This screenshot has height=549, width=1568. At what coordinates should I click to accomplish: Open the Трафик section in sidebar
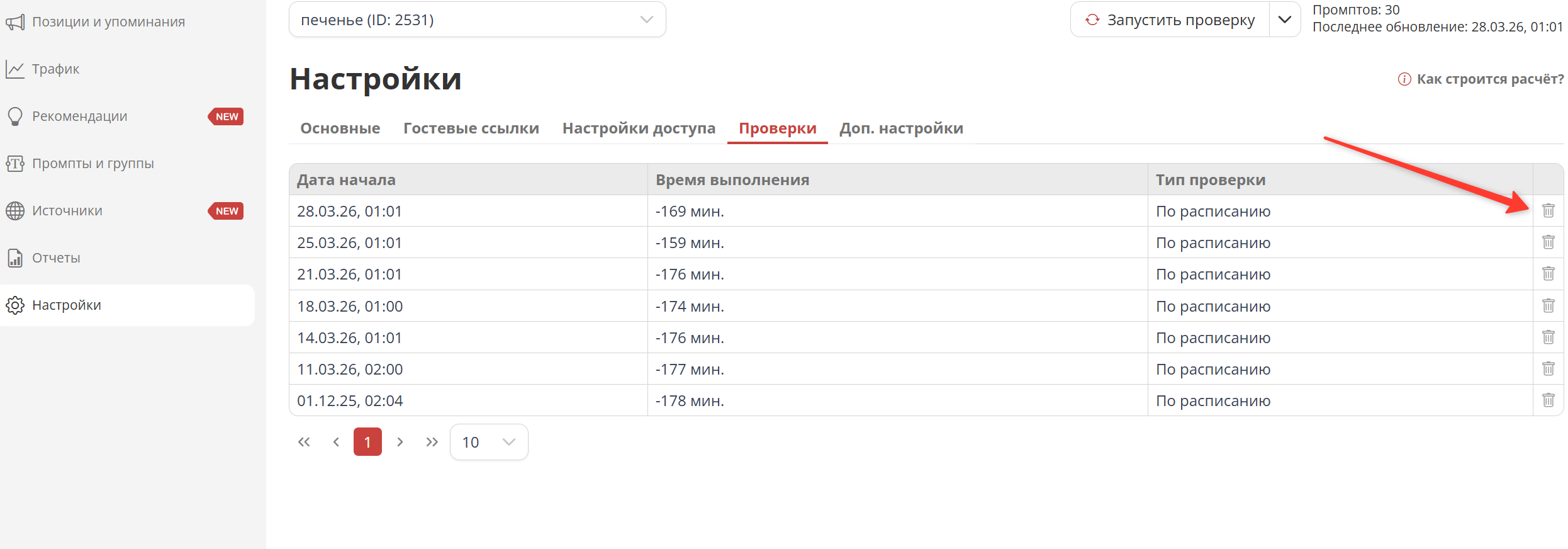click(x=55, y=69)
